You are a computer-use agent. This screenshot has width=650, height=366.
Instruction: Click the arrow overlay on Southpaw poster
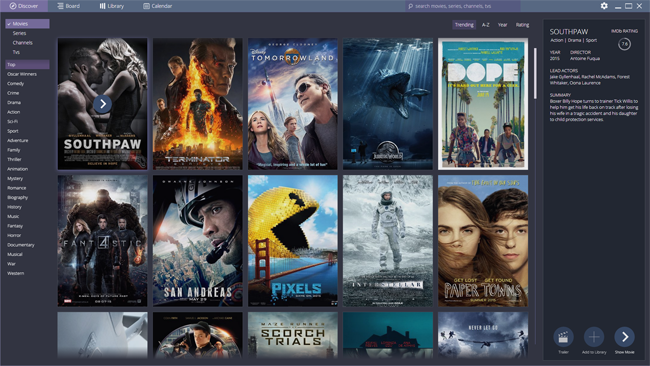click(102, 104)
